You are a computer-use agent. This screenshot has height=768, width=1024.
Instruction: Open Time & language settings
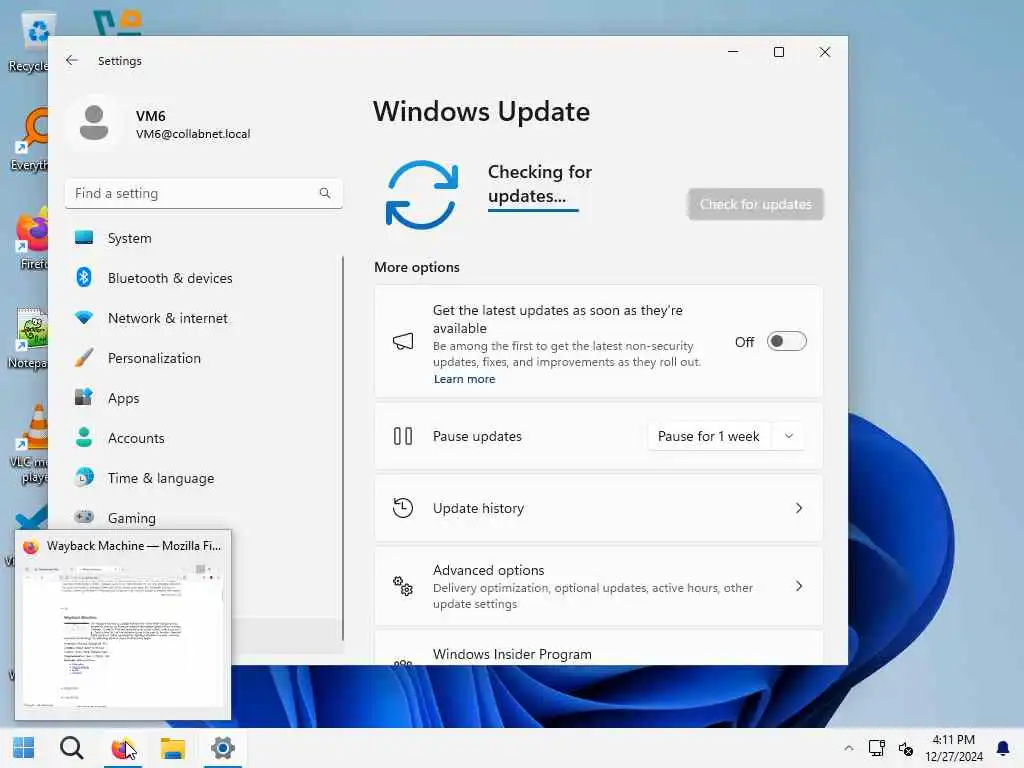point(204,478)
